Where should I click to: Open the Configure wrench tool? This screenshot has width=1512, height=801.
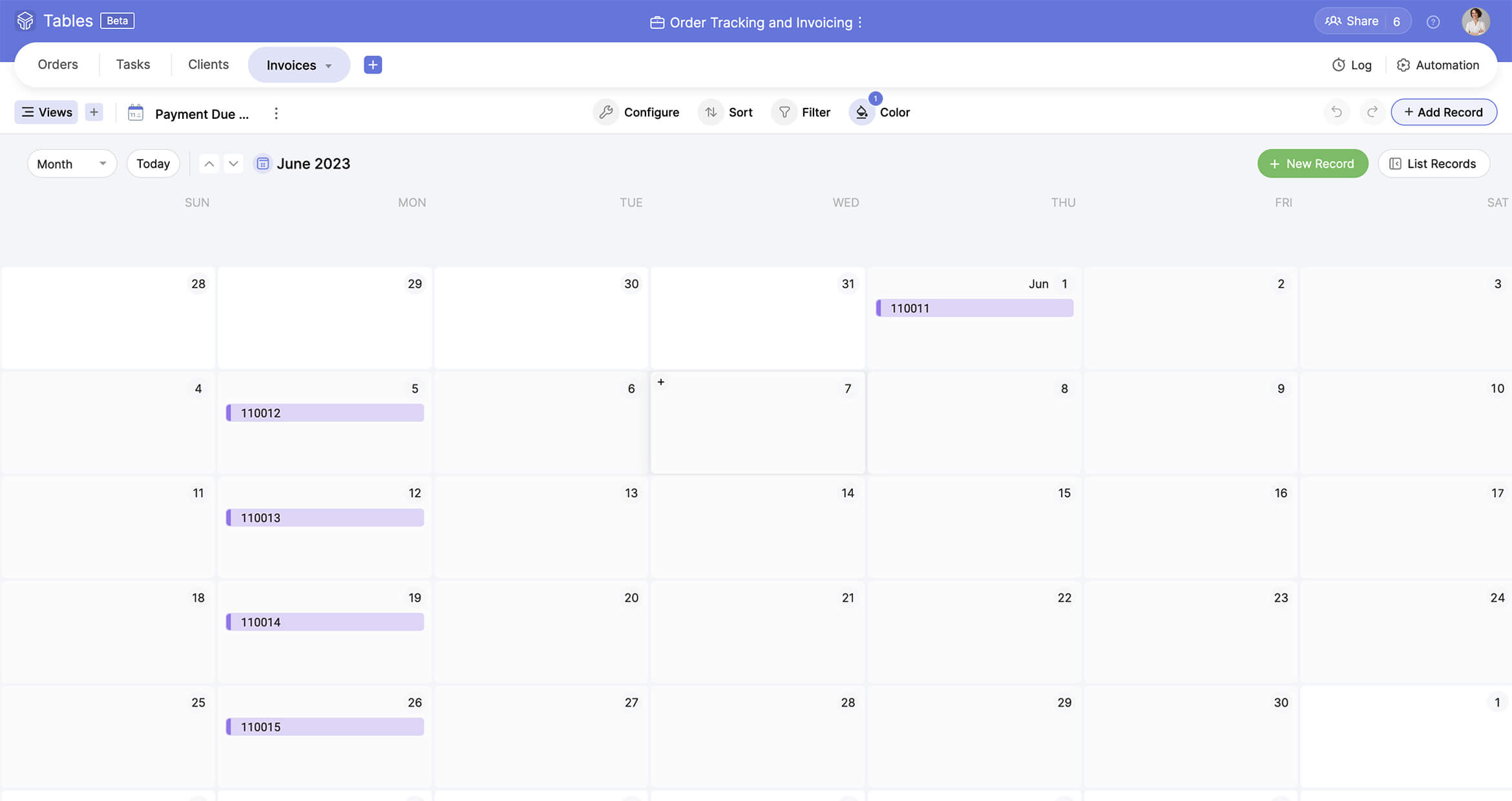(x=605, y=112)
